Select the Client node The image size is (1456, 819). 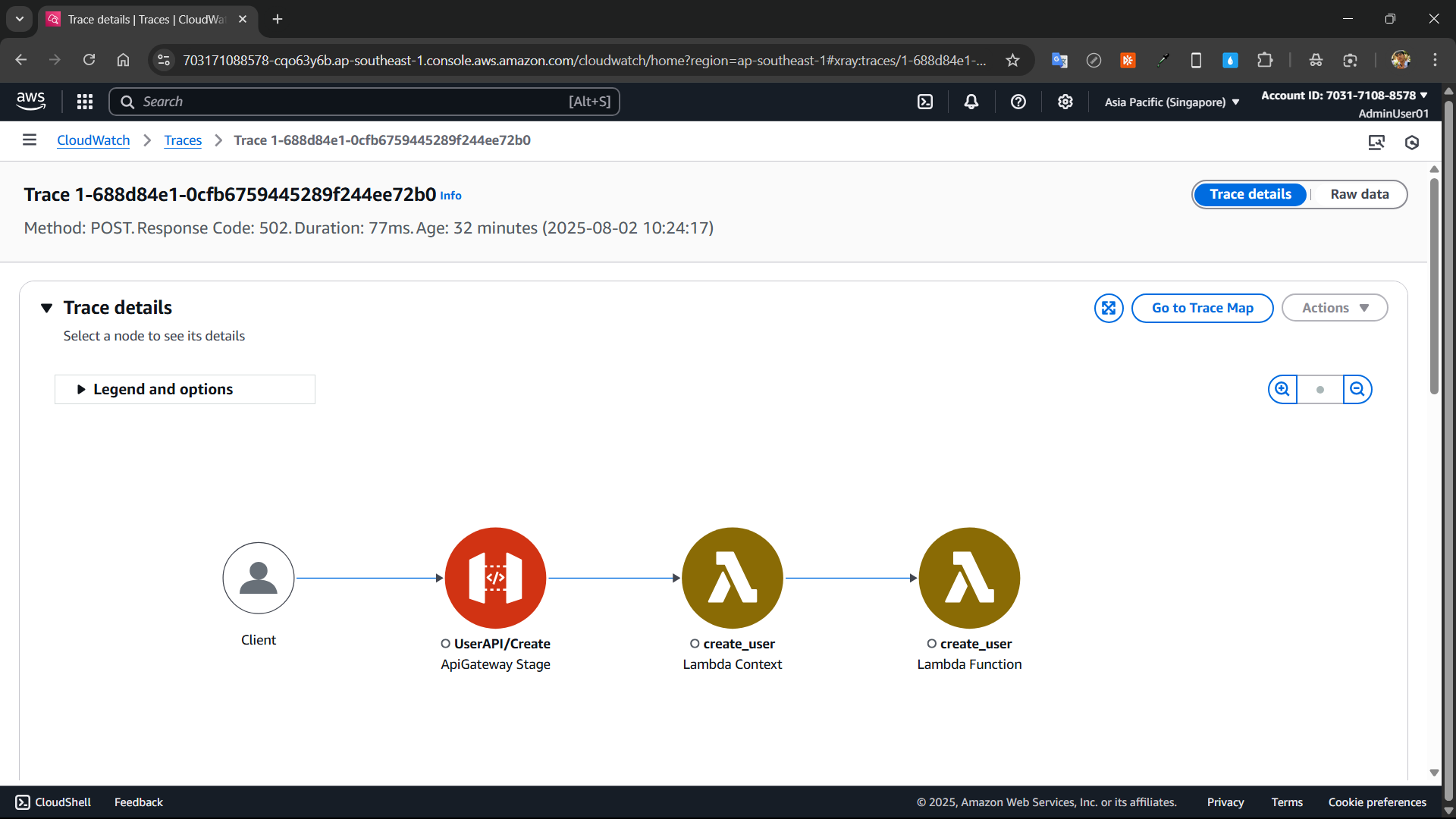259,578
